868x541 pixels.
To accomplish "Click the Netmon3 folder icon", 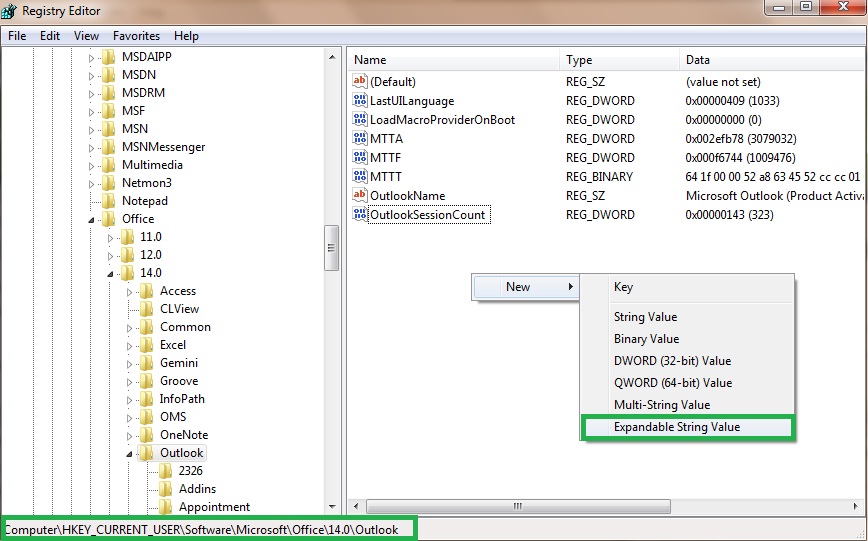I will click(108, 183).
